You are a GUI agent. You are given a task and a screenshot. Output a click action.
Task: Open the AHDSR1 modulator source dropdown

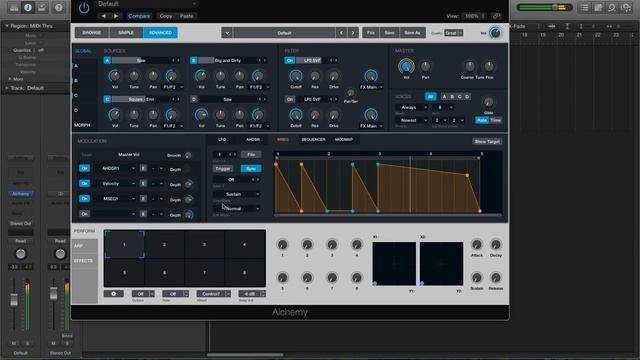[x=118, y=168]
